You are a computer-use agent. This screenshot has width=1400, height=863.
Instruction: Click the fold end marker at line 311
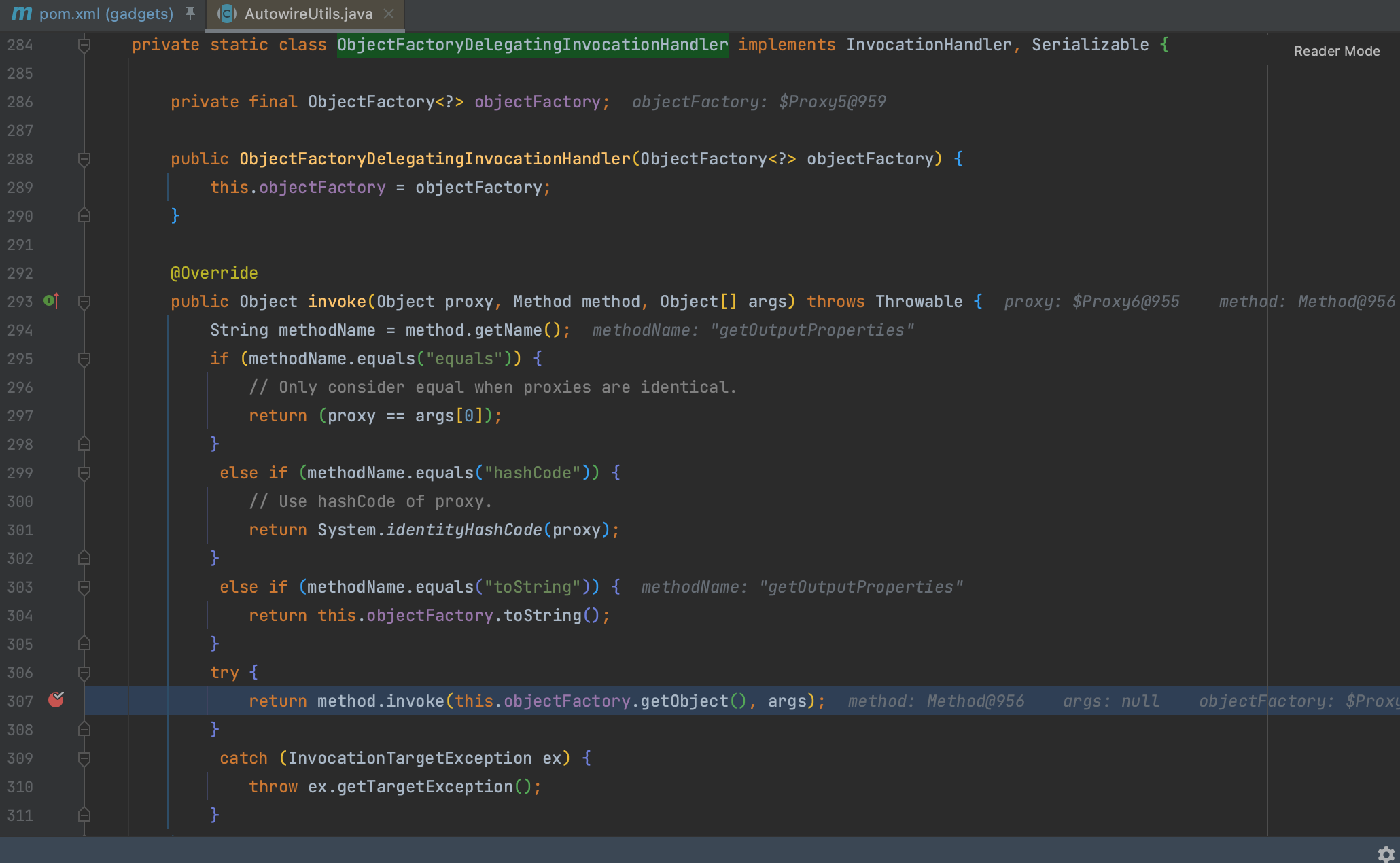click(x=84, y=815)
